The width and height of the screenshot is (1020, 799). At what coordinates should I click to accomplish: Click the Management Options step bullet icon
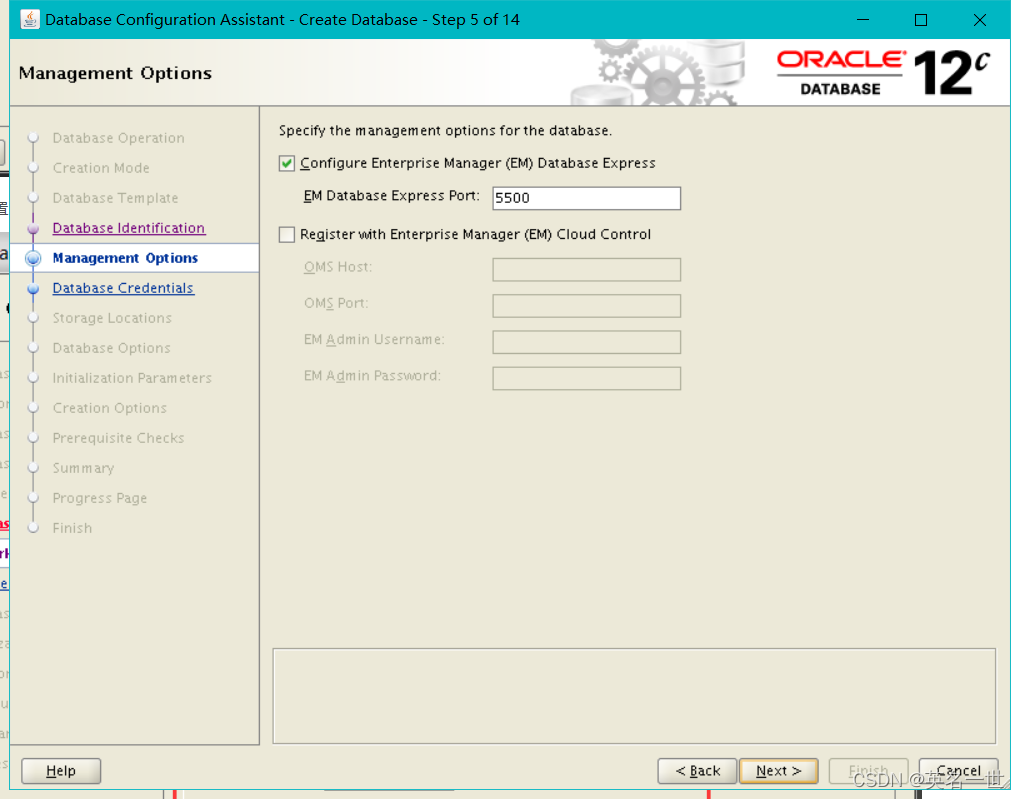(x=33, y=258)
